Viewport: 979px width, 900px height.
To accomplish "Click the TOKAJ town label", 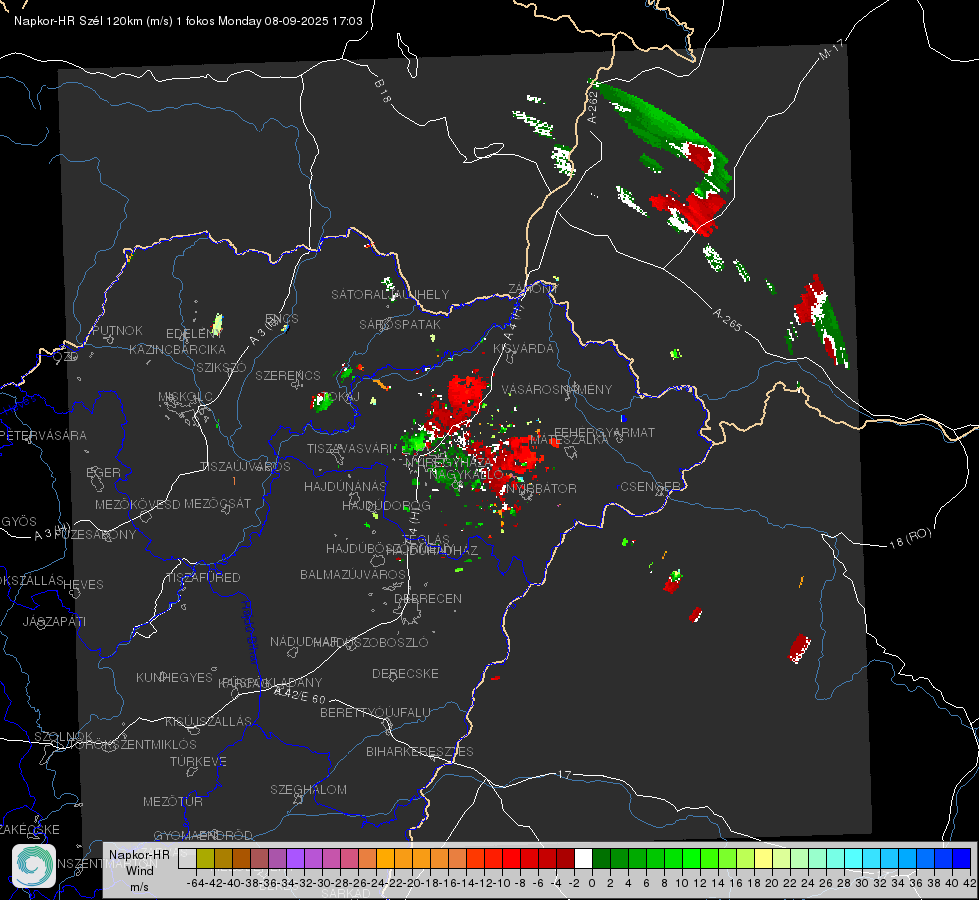I will click(340, 397).
